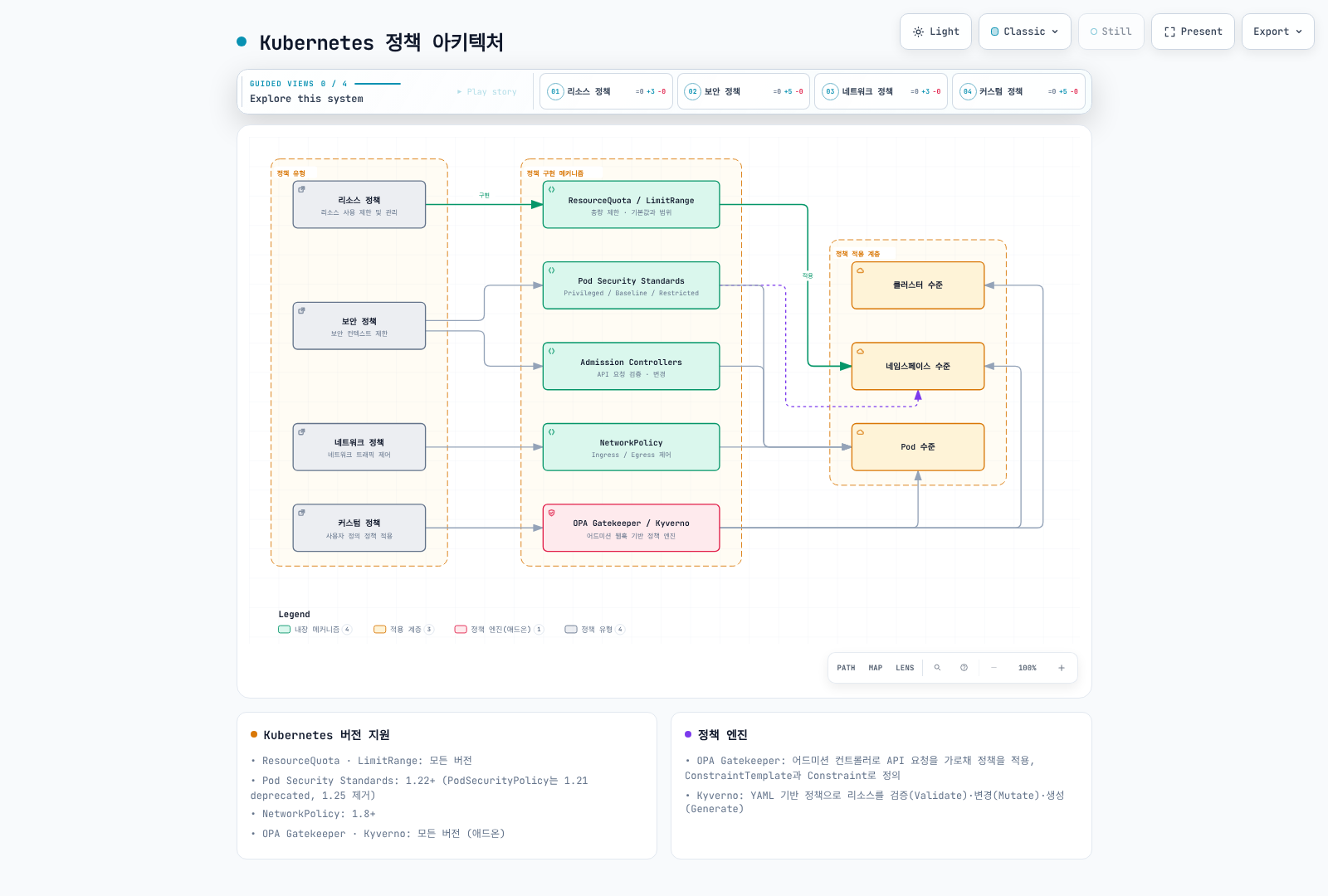This screenshot has height=896, width=1328.
Task: Click the code icon on Pod Security Standards
Action: pyautogui.click(x=551, y=270)
